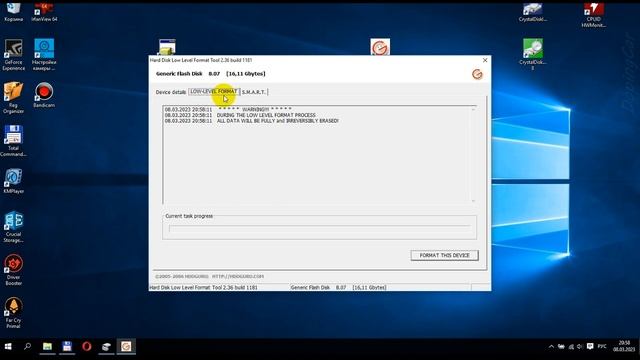This screenshot has height=360, width=640.
Task: Click the taskbar icon next to Opera
Action: pyautogui.click(x=106, y=347)
